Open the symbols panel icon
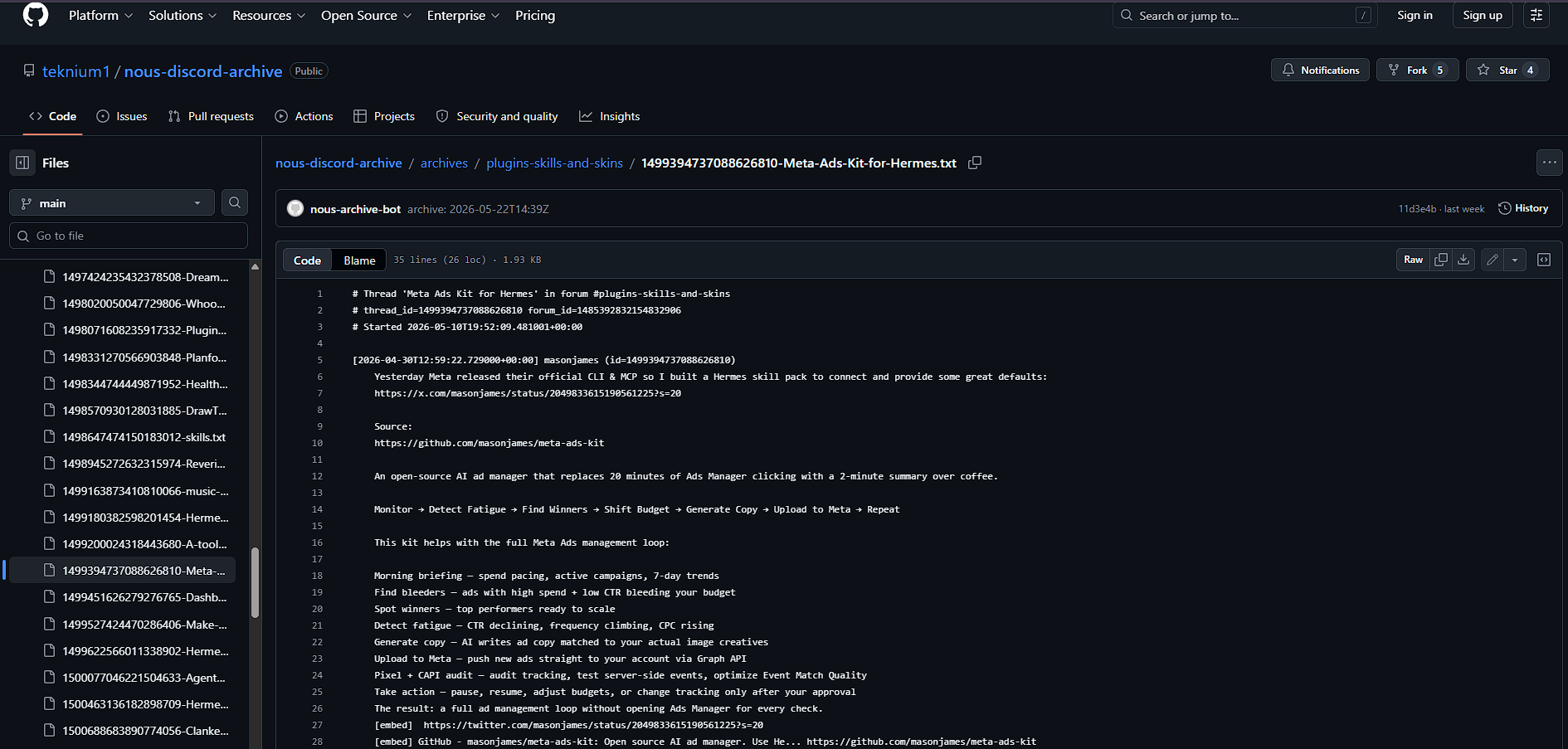The height and width of the screenshot is (749, 1568). (x=1544, y=260)
